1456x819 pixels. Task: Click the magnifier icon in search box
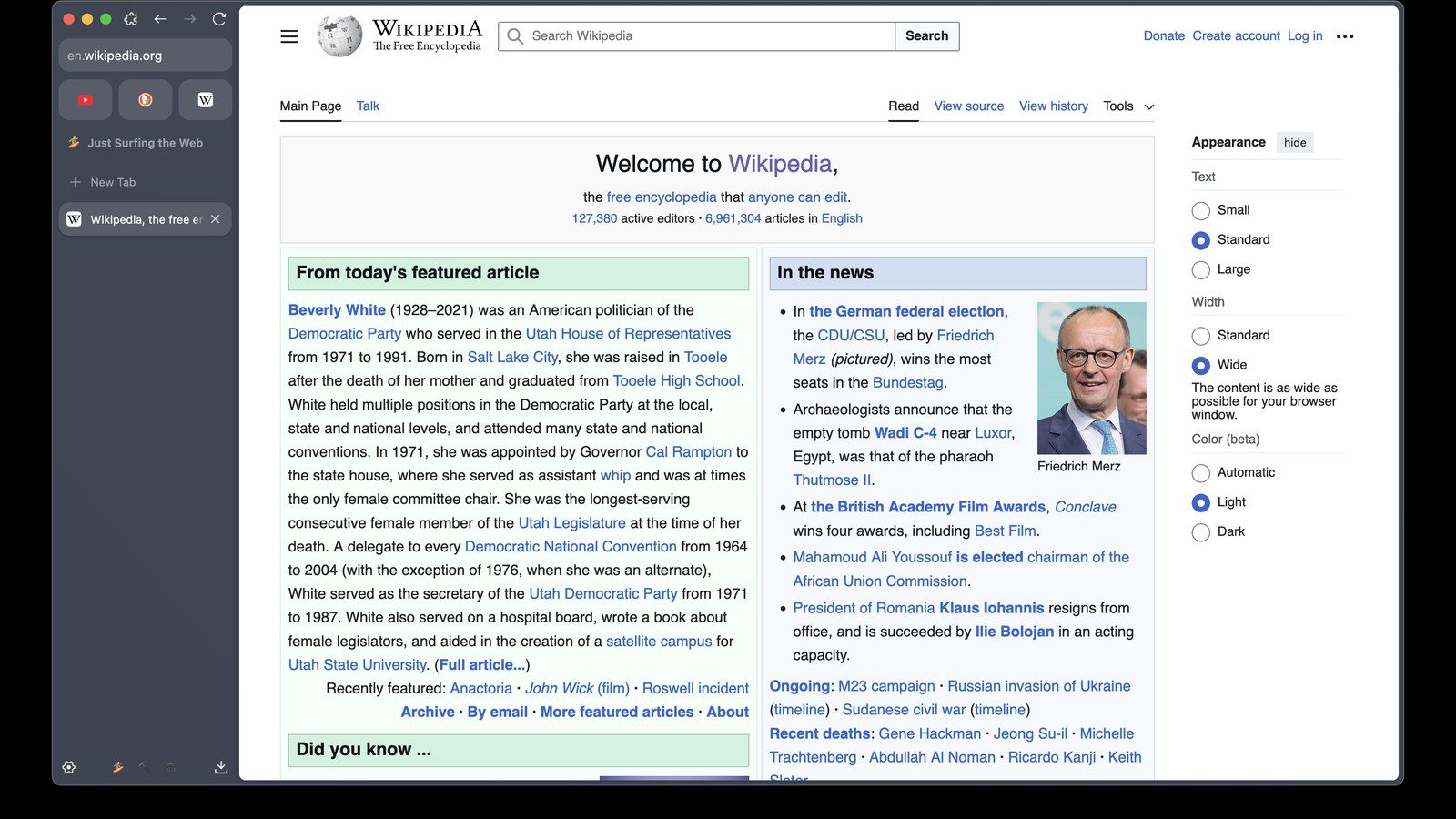coord(515,36)
